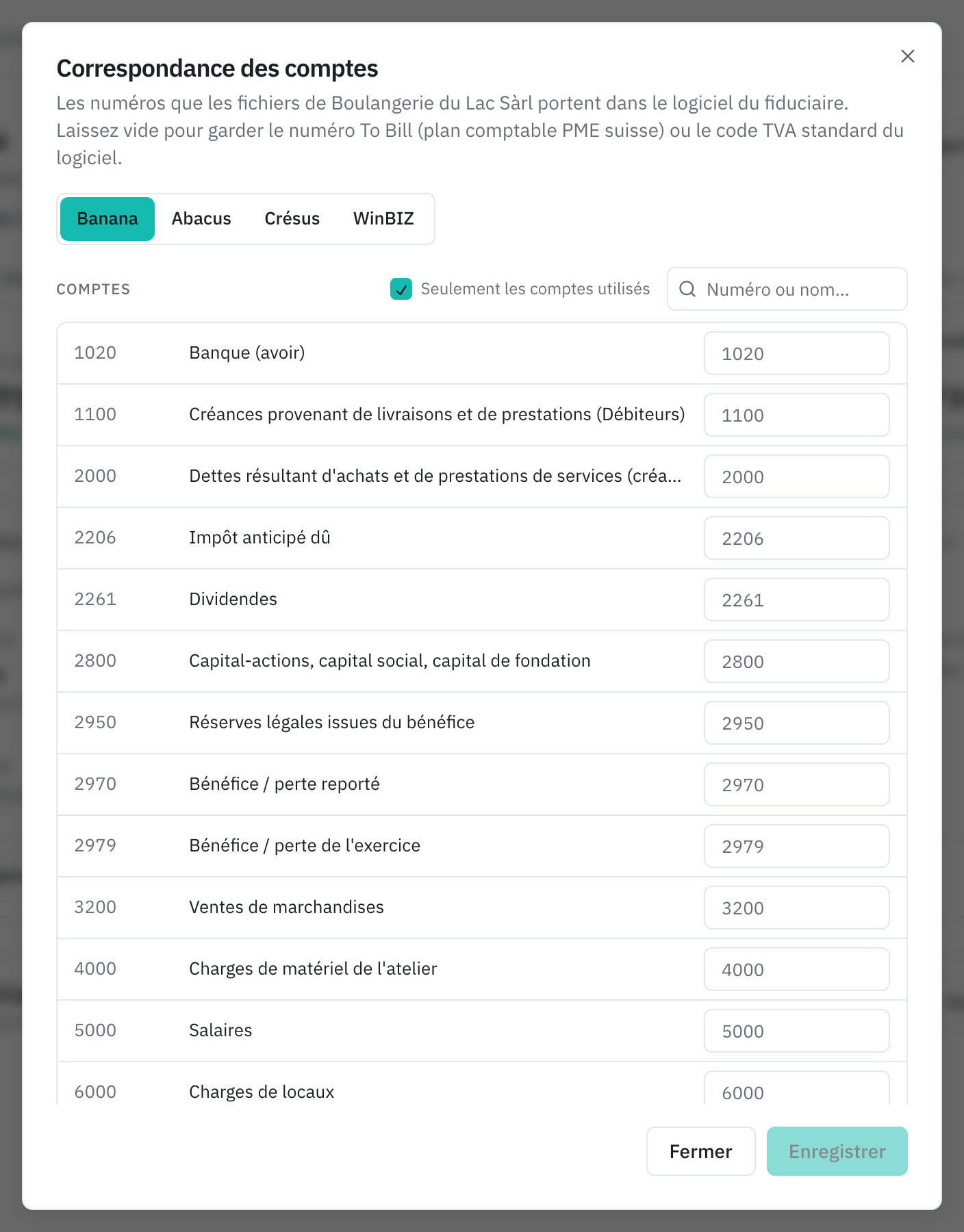Screen dimensions: 964x1232
Task: Switch to the Abacus tab
Action: point(201,219)
